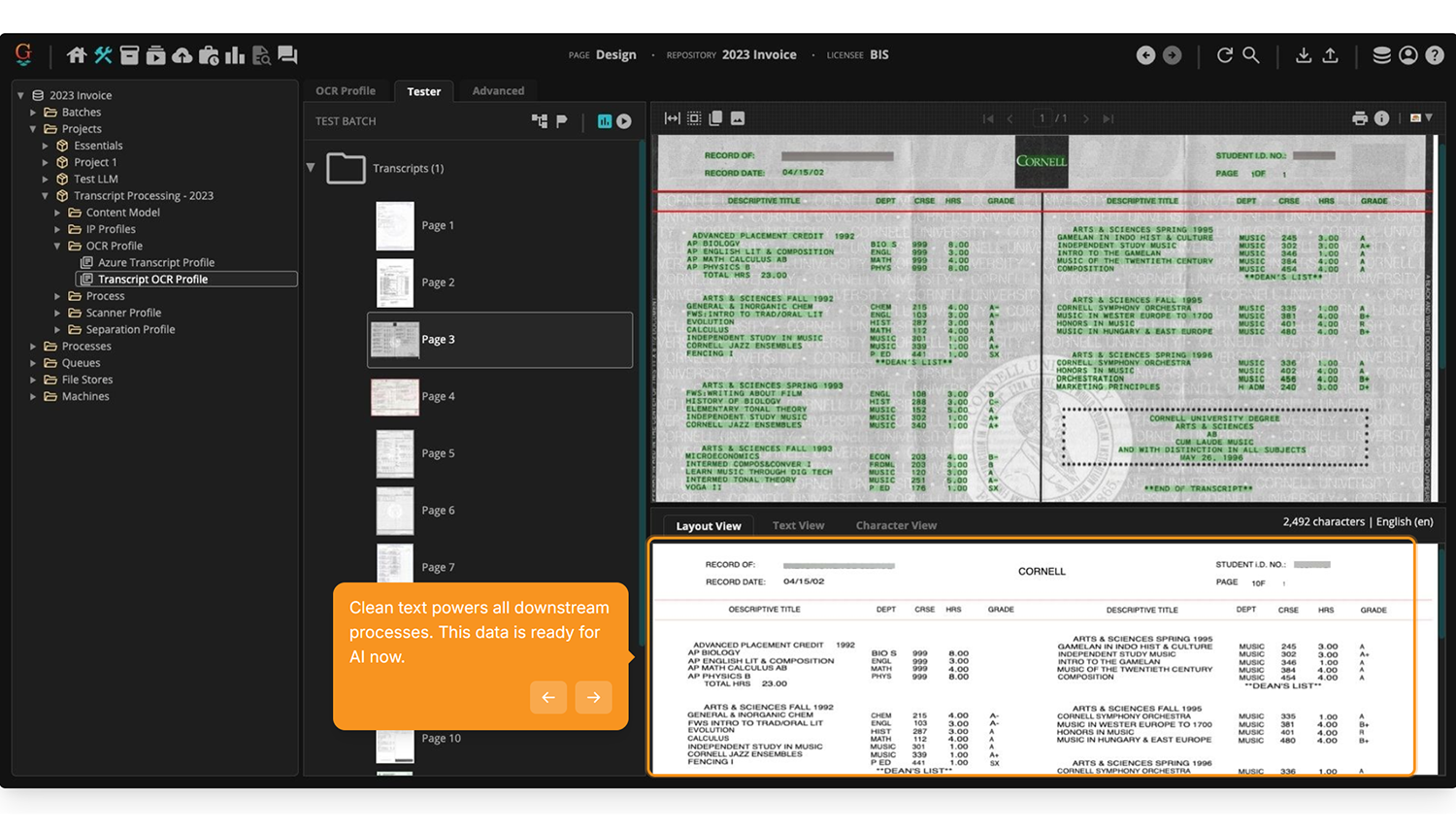The height and width of the screenshot is (831, 1456).
Task: Go to next page in viewer
Action: 1085,118
